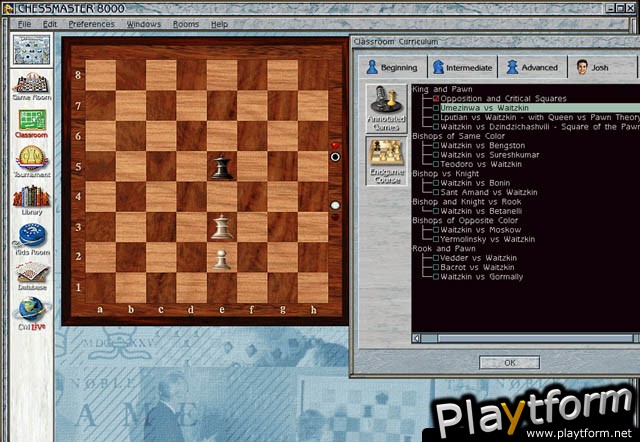Open the Library bookshelf icon
Image resolution: width=640 pixels, height=442 pixels.
32,200
